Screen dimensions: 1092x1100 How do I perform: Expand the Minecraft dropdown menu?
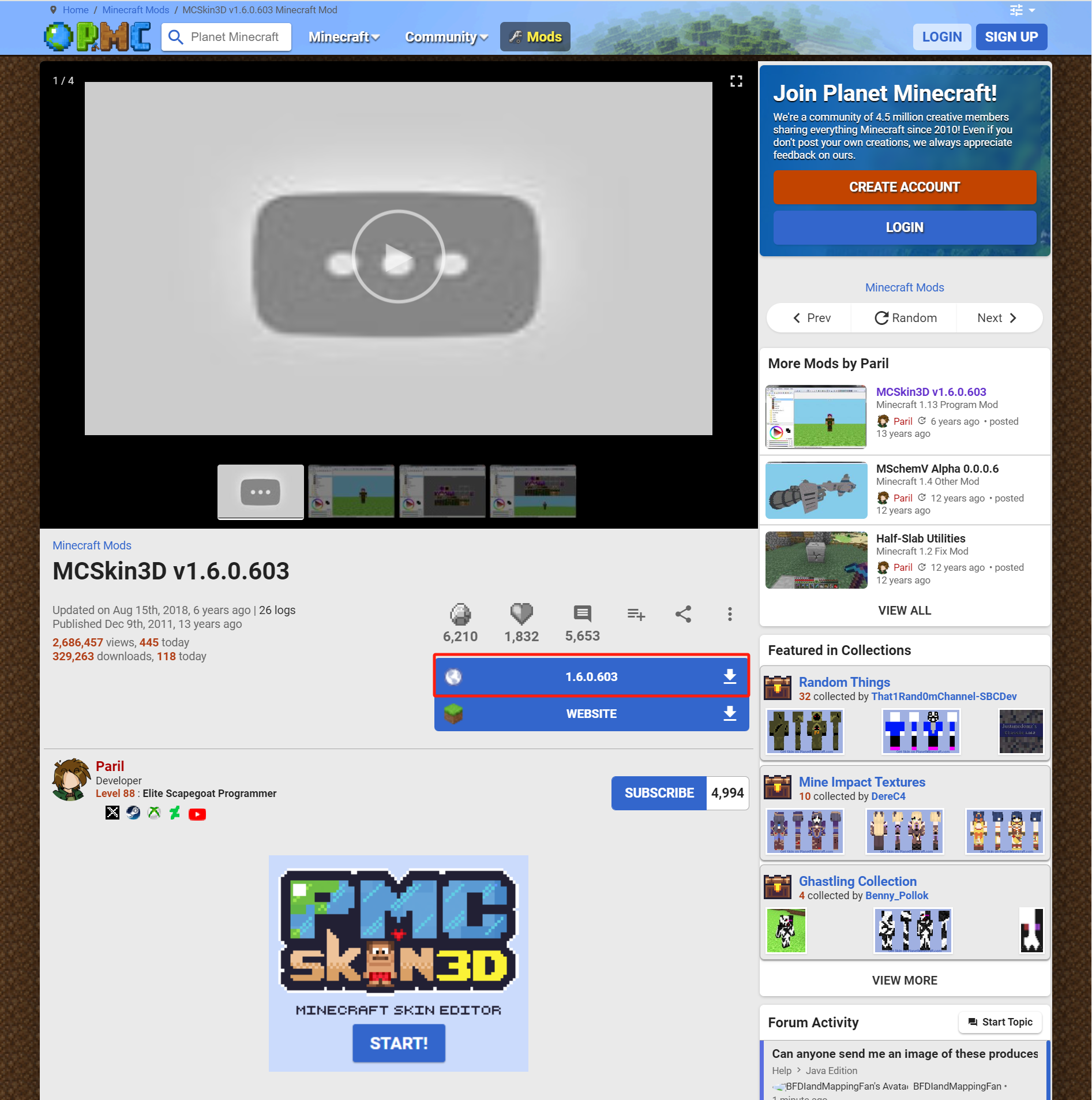pos(344,37)
